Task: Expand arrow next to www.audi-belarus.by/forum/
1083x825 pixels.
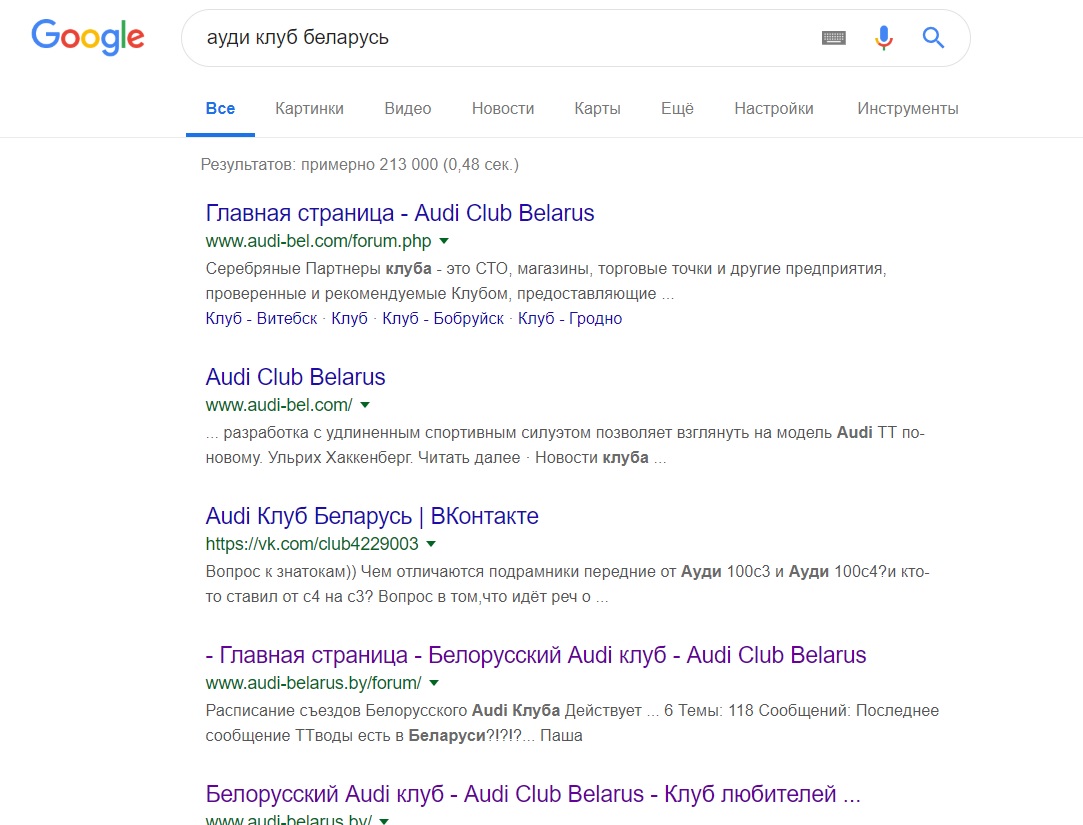Action: [434, 683]
